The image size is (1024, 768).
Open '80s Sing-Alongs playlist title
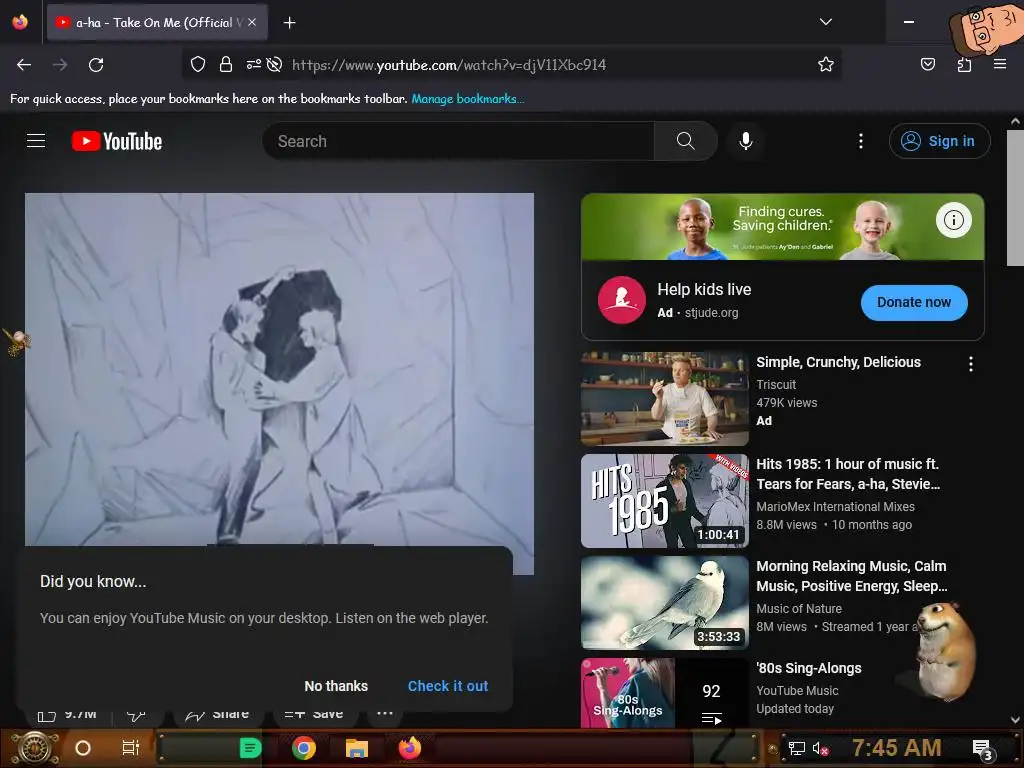(808, 668)
